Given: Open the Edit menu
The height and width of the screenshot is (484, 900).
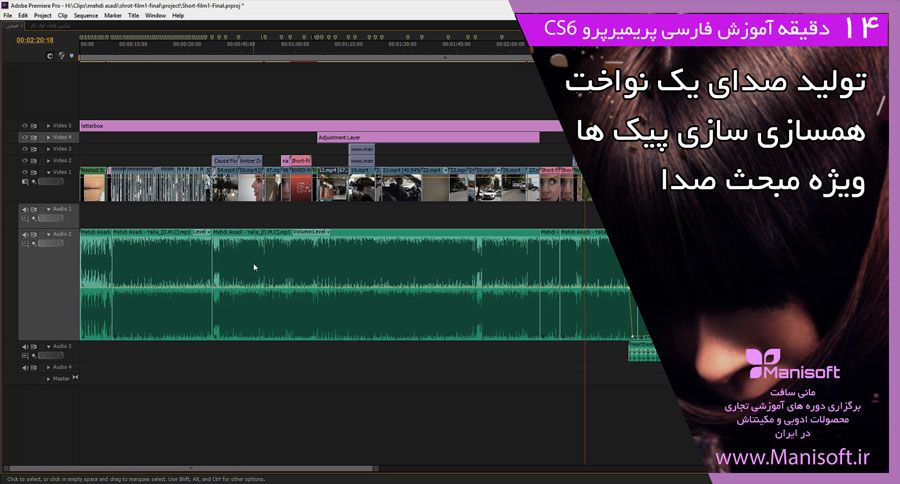Looking at the screenshot, I should [23, 16].
